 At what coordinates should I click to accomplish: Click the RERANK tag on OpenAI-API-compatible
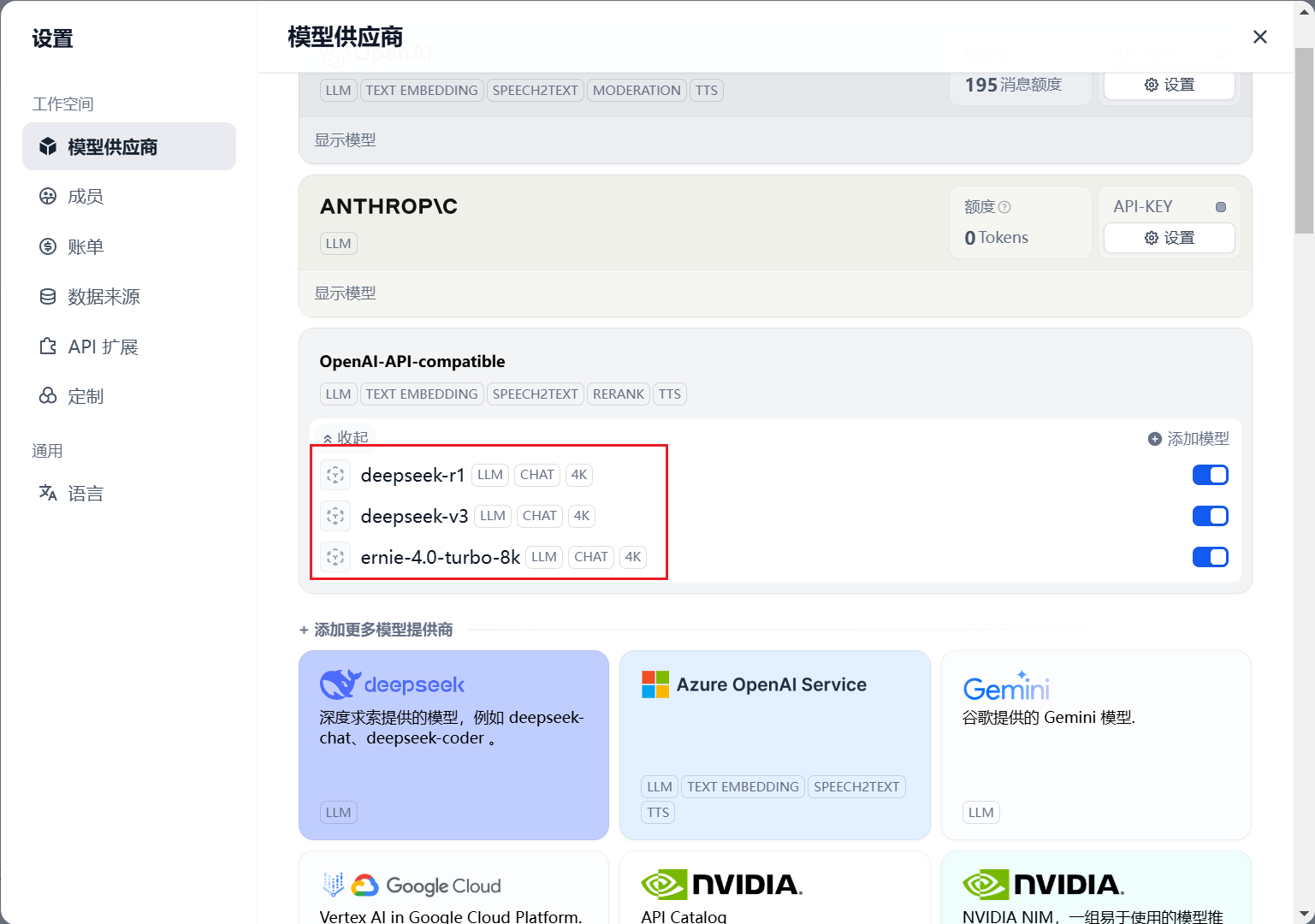tap(618, 394)
